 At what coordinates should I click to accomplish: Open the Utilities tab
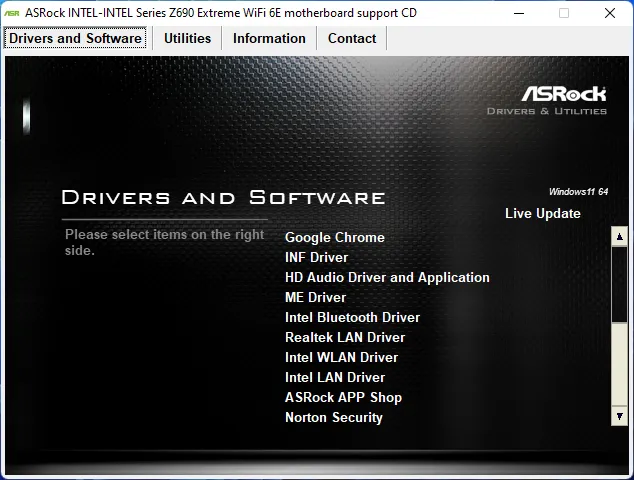point(187,38)
